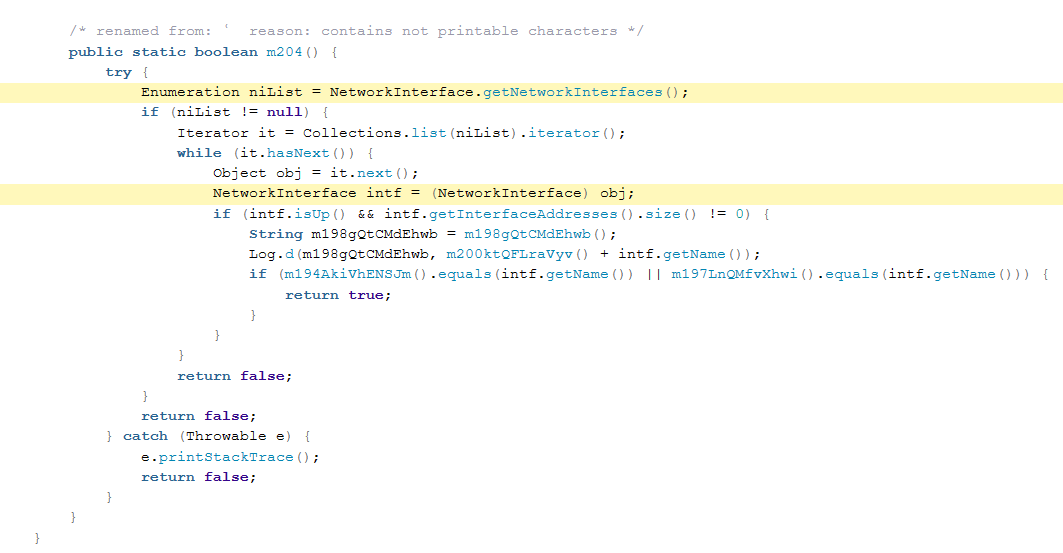Click the it.next() method call

378,173
